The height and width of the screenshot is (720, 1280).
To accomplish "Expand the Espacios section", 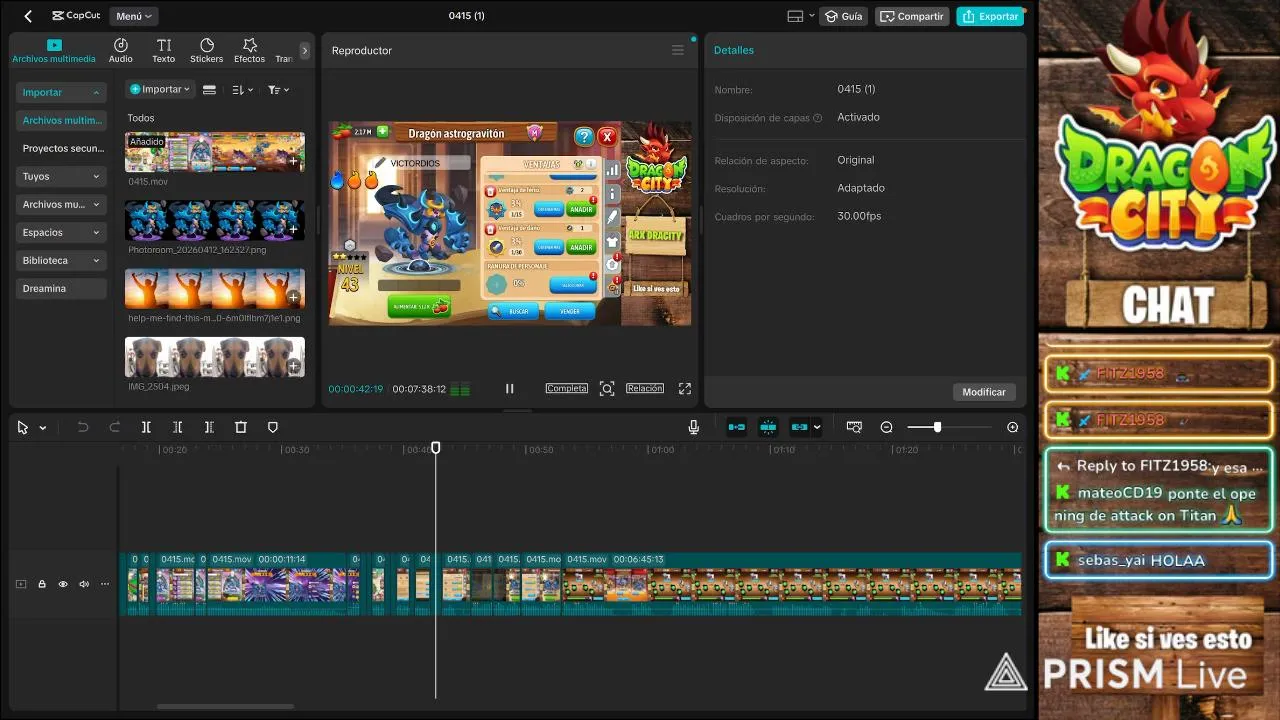I will pyautogui.click(x=61, y=232).
